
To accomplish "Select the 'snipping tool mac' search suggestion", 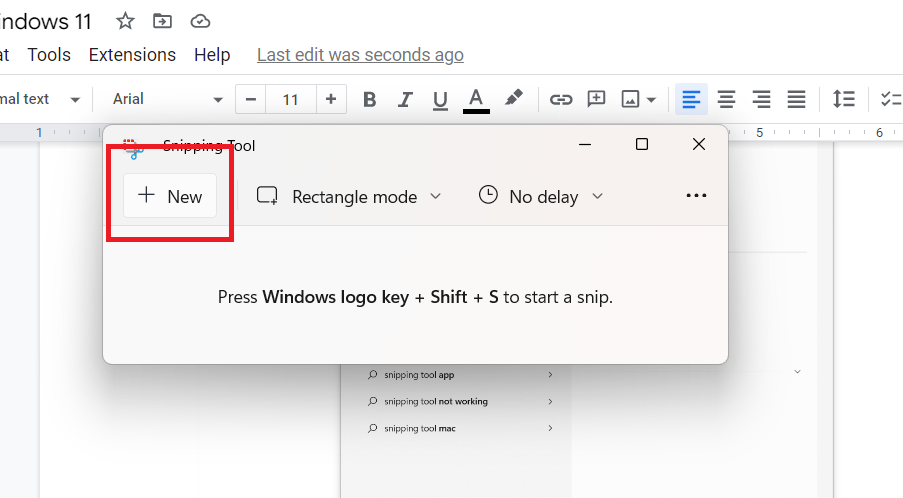I will tap(420, 428).
